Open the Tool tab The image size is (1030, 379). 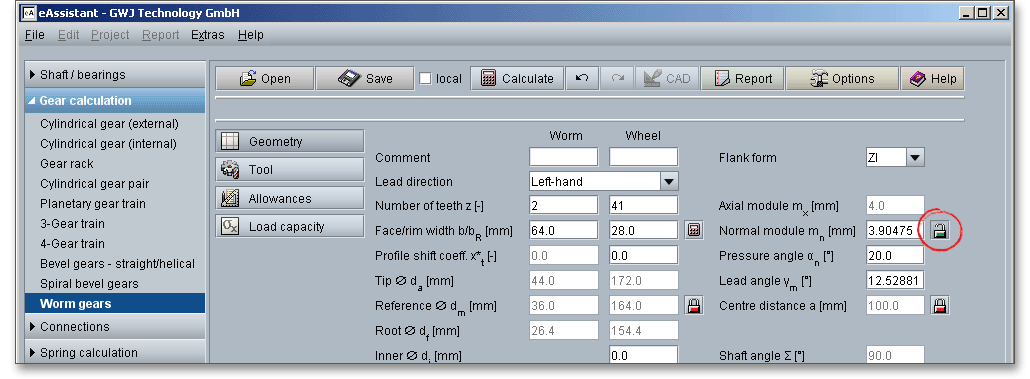click(x=290, y=169)
